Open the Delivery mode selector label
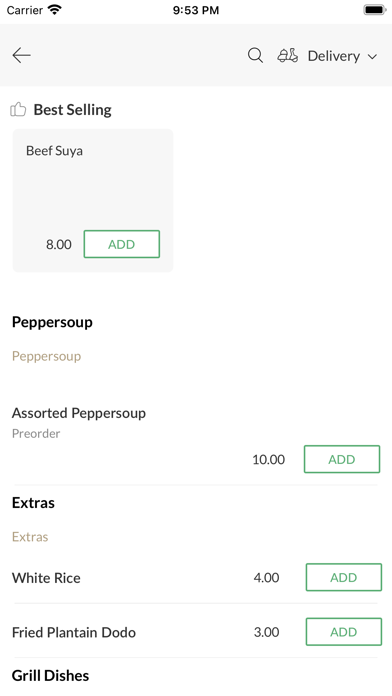 [333, 56]
